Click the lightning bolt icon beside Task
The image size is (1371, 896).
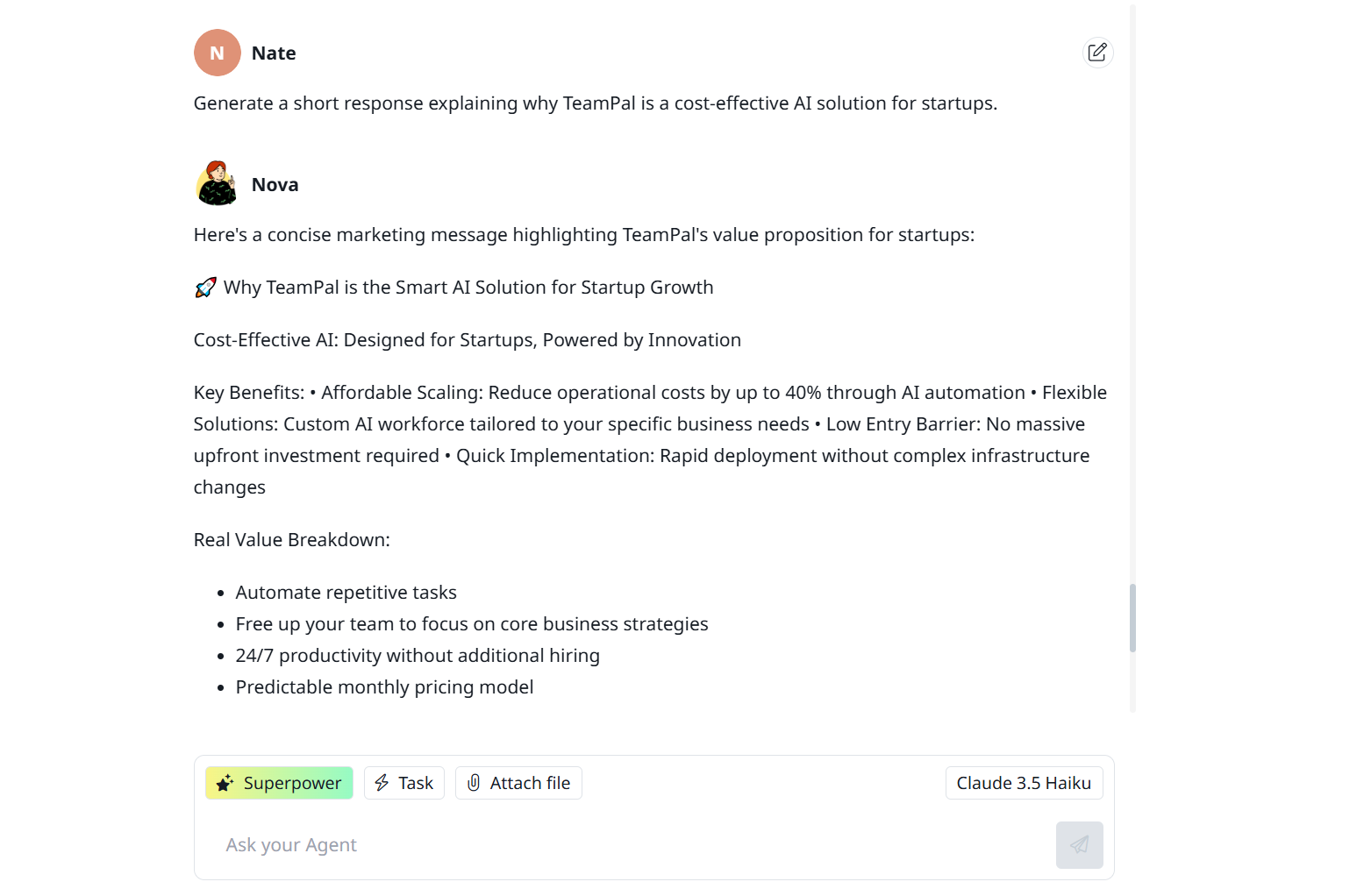[382, 783]
